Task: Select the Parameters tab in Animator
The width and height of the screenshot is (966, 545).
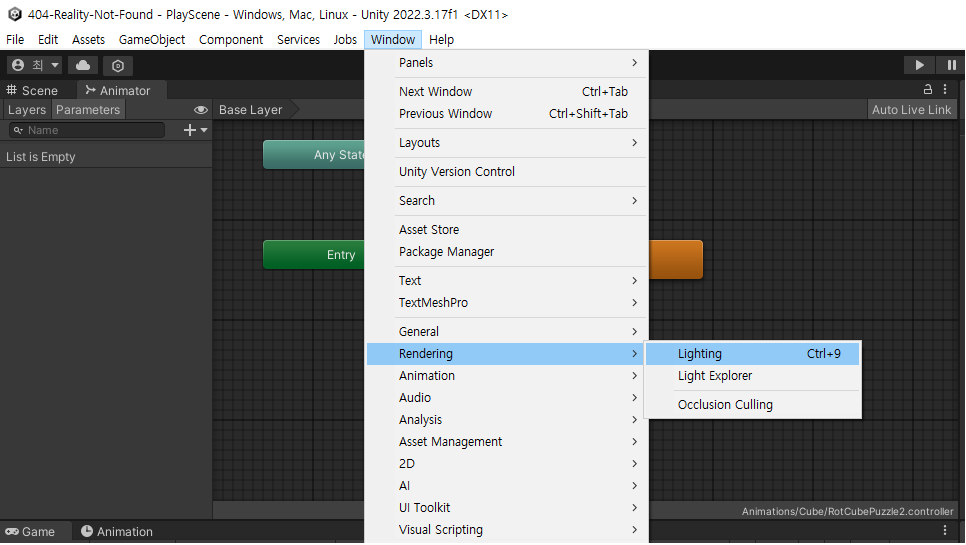Action: (88, 110)
